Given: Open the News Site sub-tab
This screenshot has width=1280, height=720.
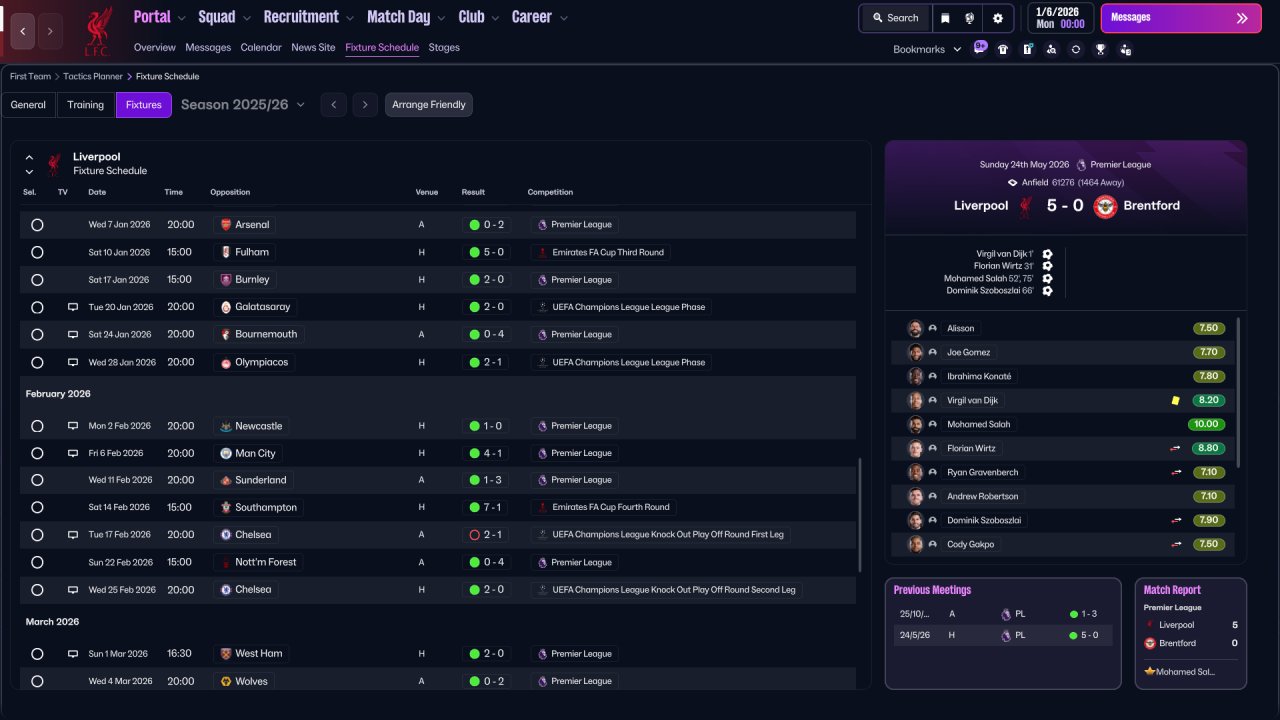Looking at the screenshot, I should (313, 48).
